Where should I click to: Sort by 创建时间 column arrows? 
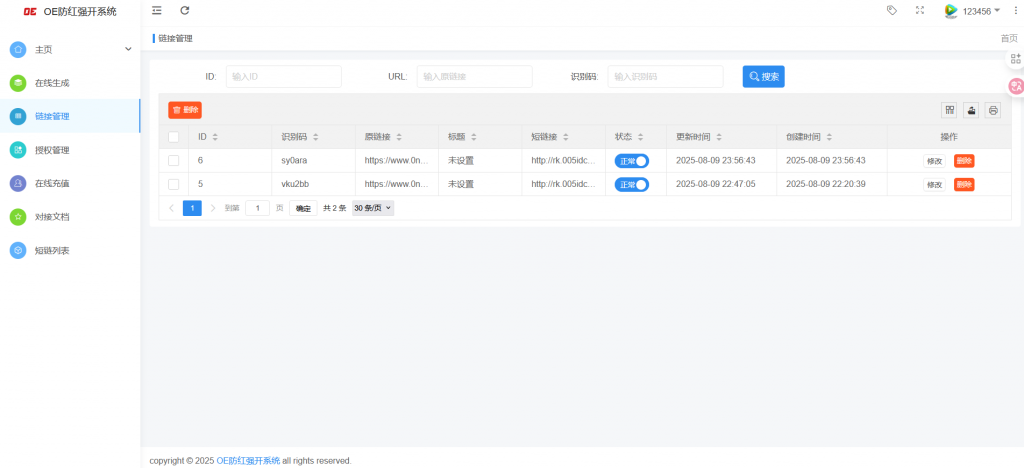pyautogui.click(x=829, y=137)
